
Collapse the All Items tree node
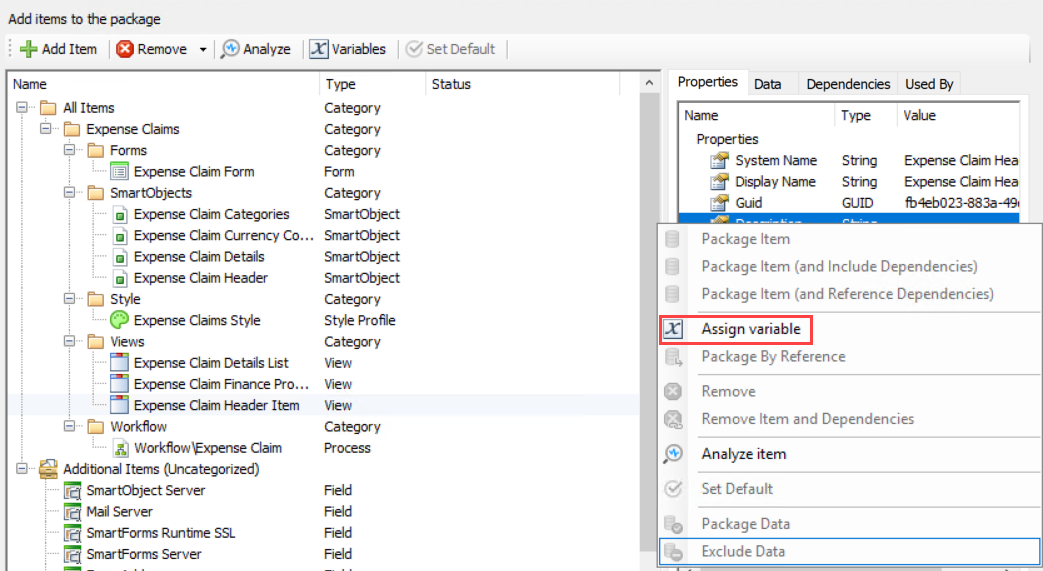point(22,108)
